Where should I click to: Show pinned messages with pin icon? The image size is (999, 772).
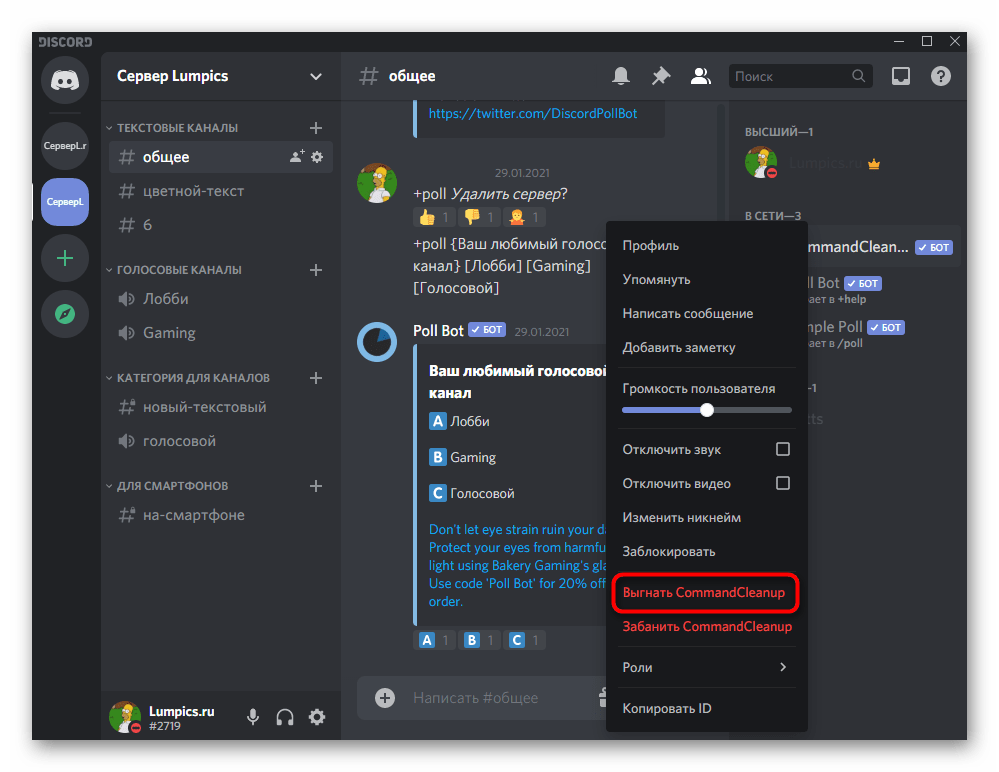(x=660, y=76)
